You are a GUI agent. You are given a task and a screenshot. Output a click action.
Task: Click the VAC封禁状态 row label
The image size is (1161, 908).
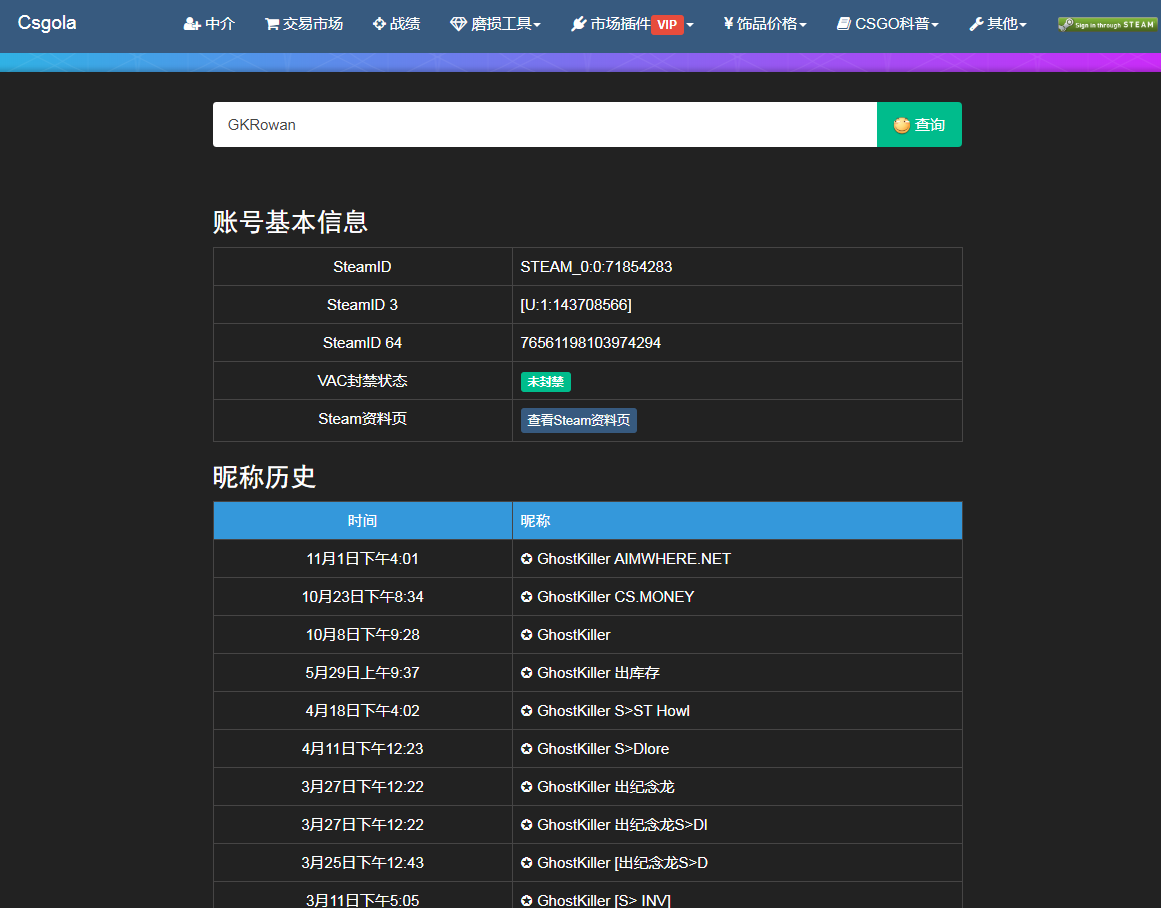(x=363, y=381)
